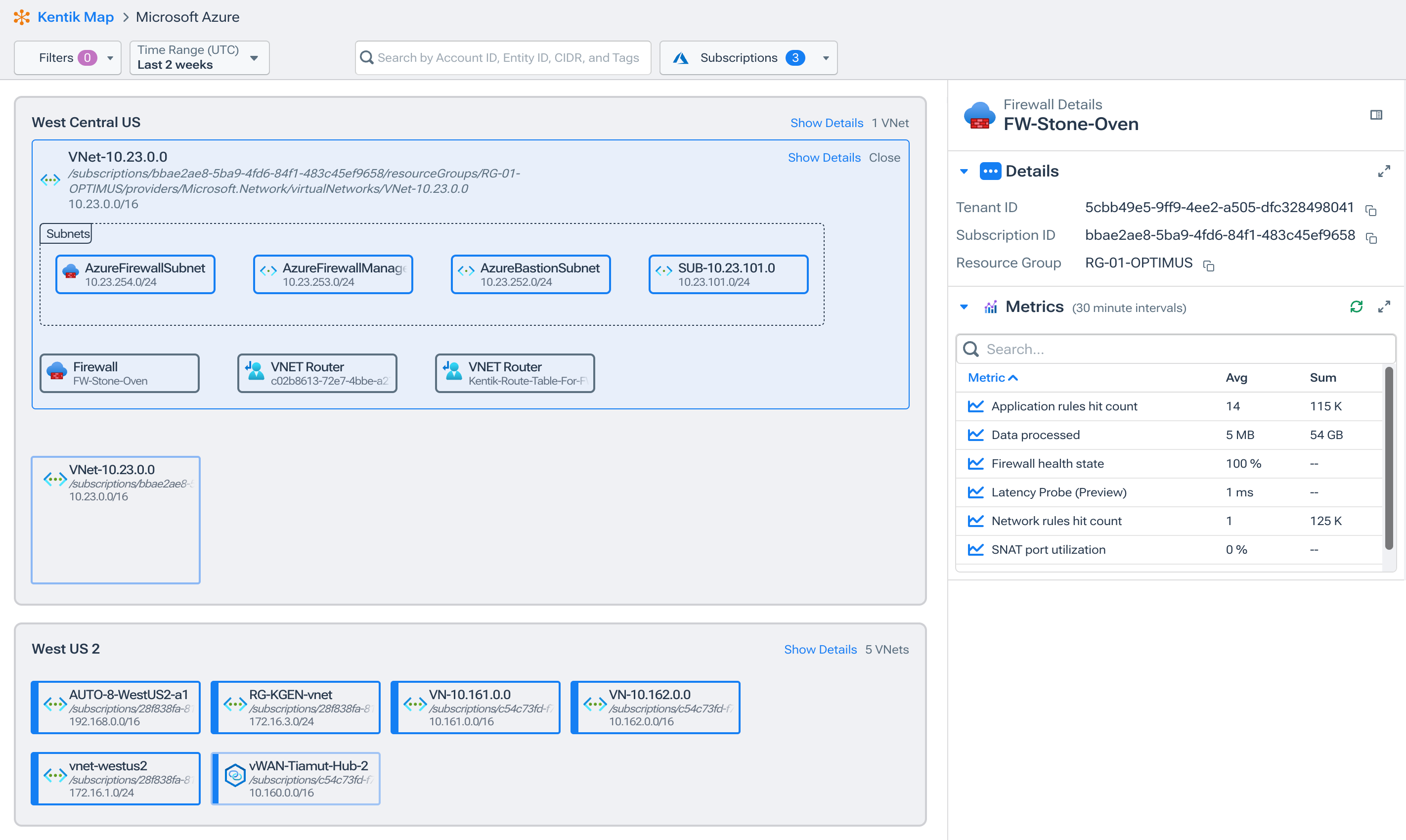Expand the Details section to fullscreen
The height and width of the screenshot is (840, 1406).
coord(1385,171)
